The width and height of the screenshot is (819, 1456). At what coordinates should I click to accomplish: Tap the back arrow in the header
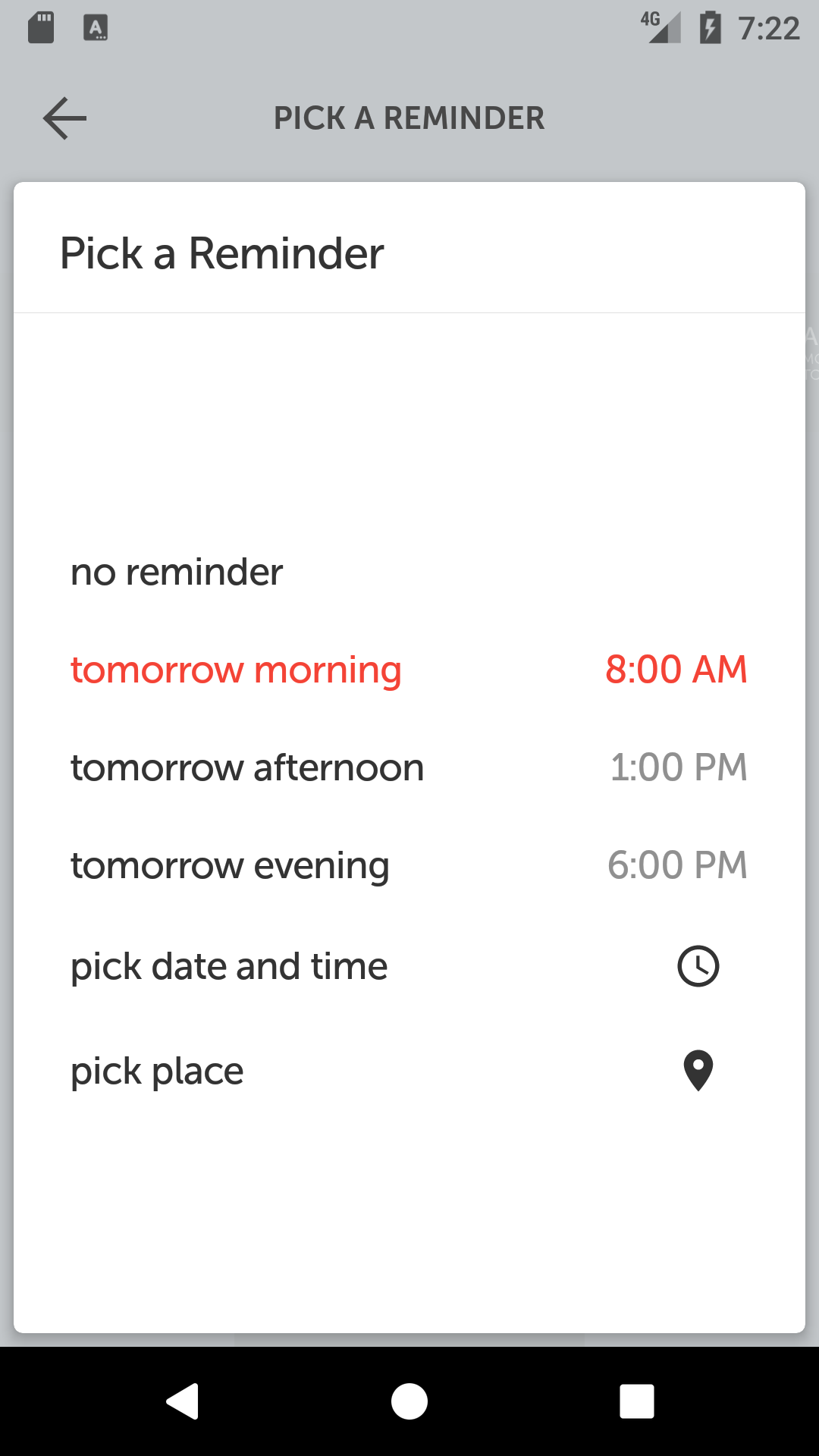(64, 118)
